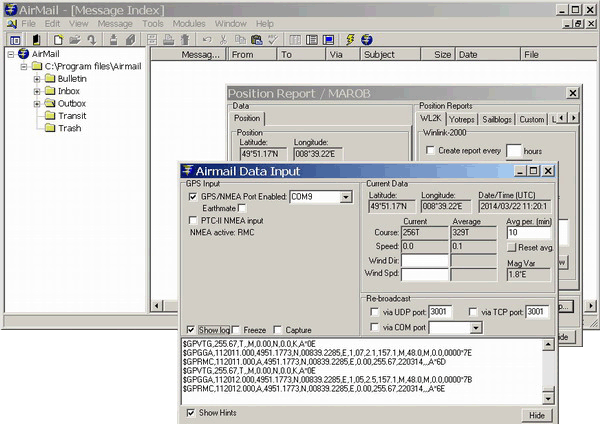Check the via UDP port option

pyautogui.click(x=374, y=313)
